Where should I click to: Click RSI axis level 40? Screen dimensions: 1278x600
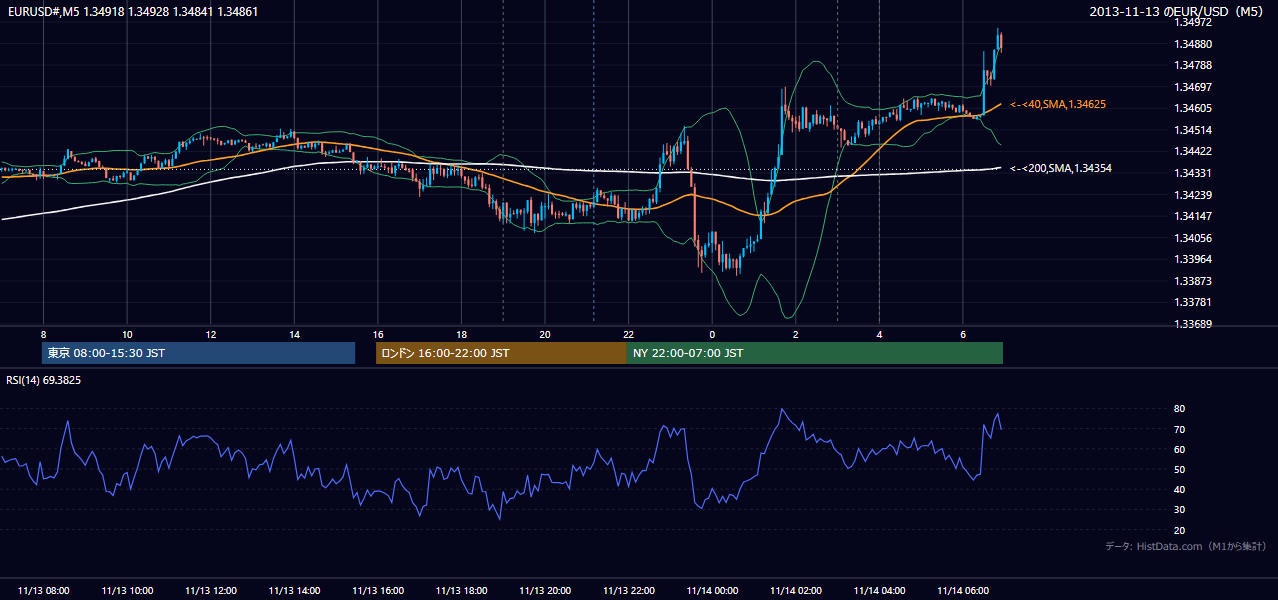pos(1180,489)
